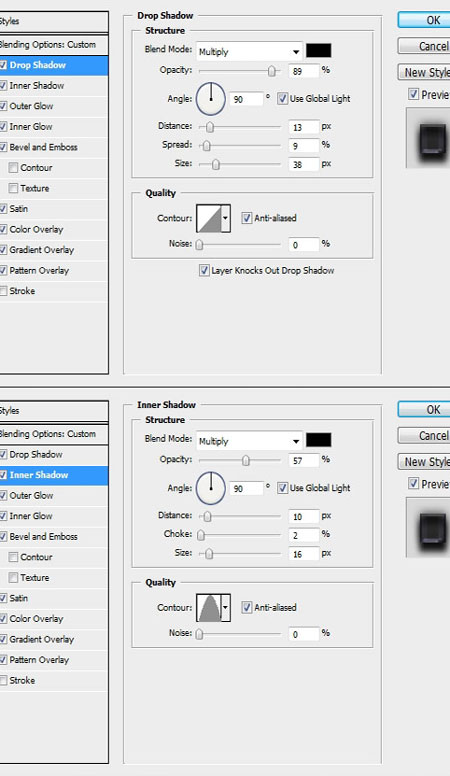
Task: Click OK in the bottom Inner Shadow dialog
Action: pos(424,409)
